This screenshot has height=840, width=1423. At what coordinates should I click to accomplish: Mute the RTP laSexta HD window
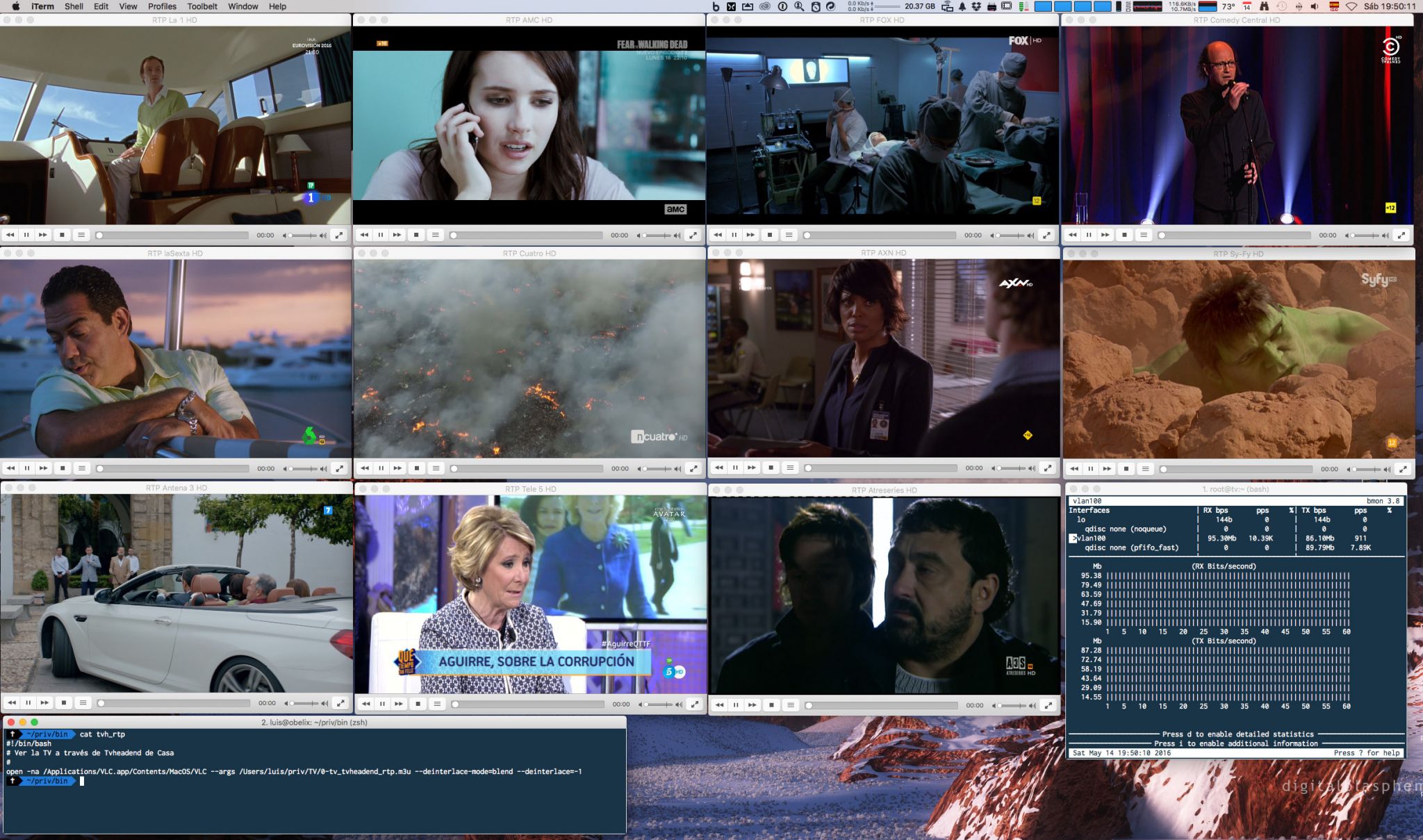click(286, 469)
